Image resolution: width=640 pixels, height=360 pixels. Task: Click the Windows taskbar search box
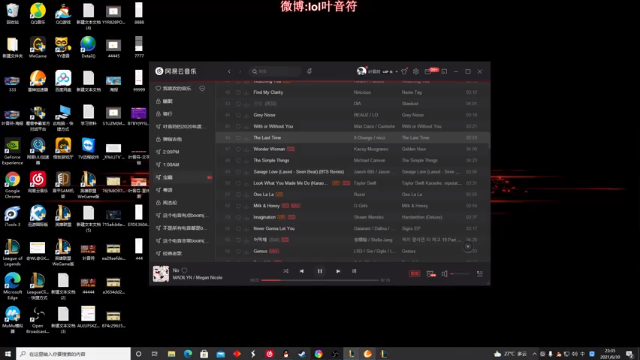[x=73, y=354]
